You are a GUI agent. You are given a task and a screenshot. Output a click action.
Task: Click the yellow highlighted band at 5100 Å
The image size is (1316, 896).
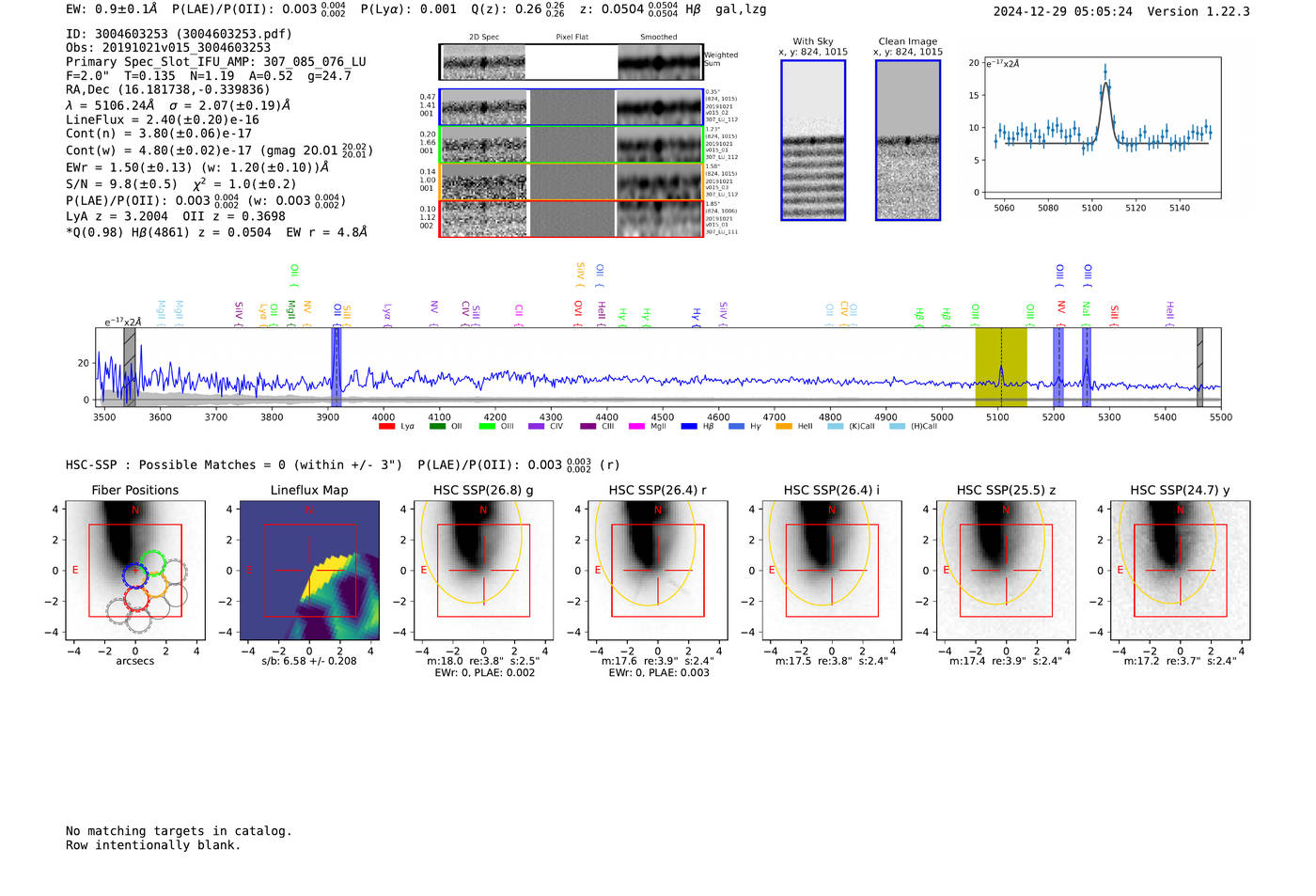[1001, 368]
